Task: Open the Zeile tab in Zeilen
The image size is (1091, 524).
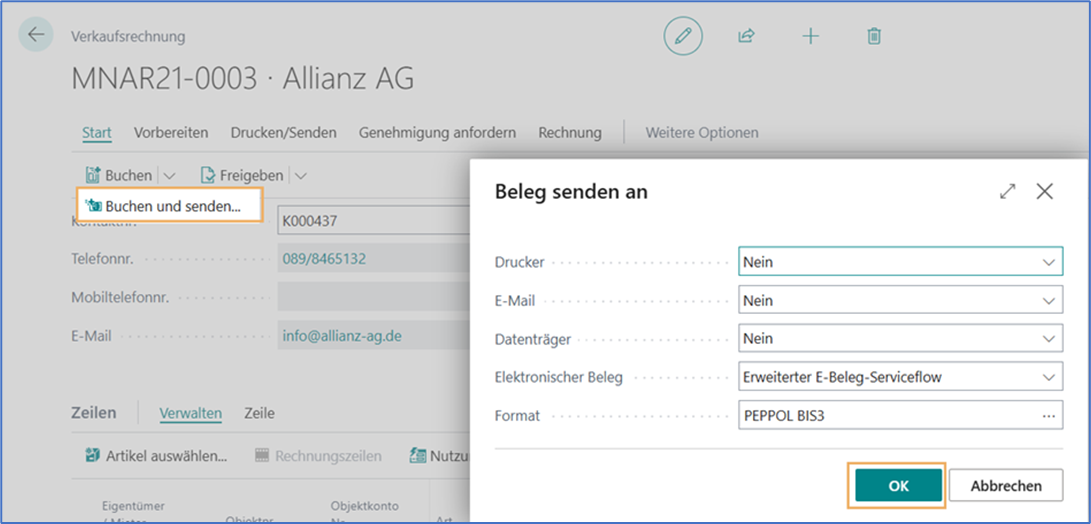Action: tap(260, 413)
